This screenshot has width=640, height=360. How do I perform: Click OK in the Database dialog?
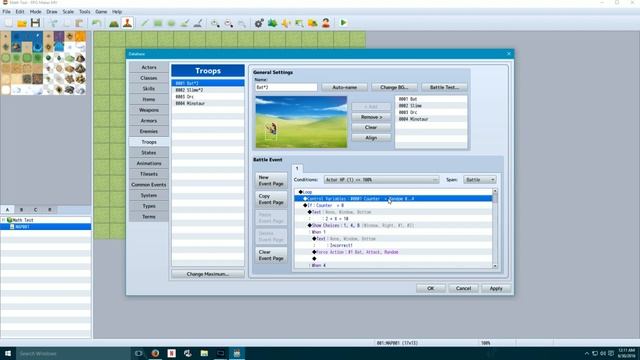click(x=431, y=289)
